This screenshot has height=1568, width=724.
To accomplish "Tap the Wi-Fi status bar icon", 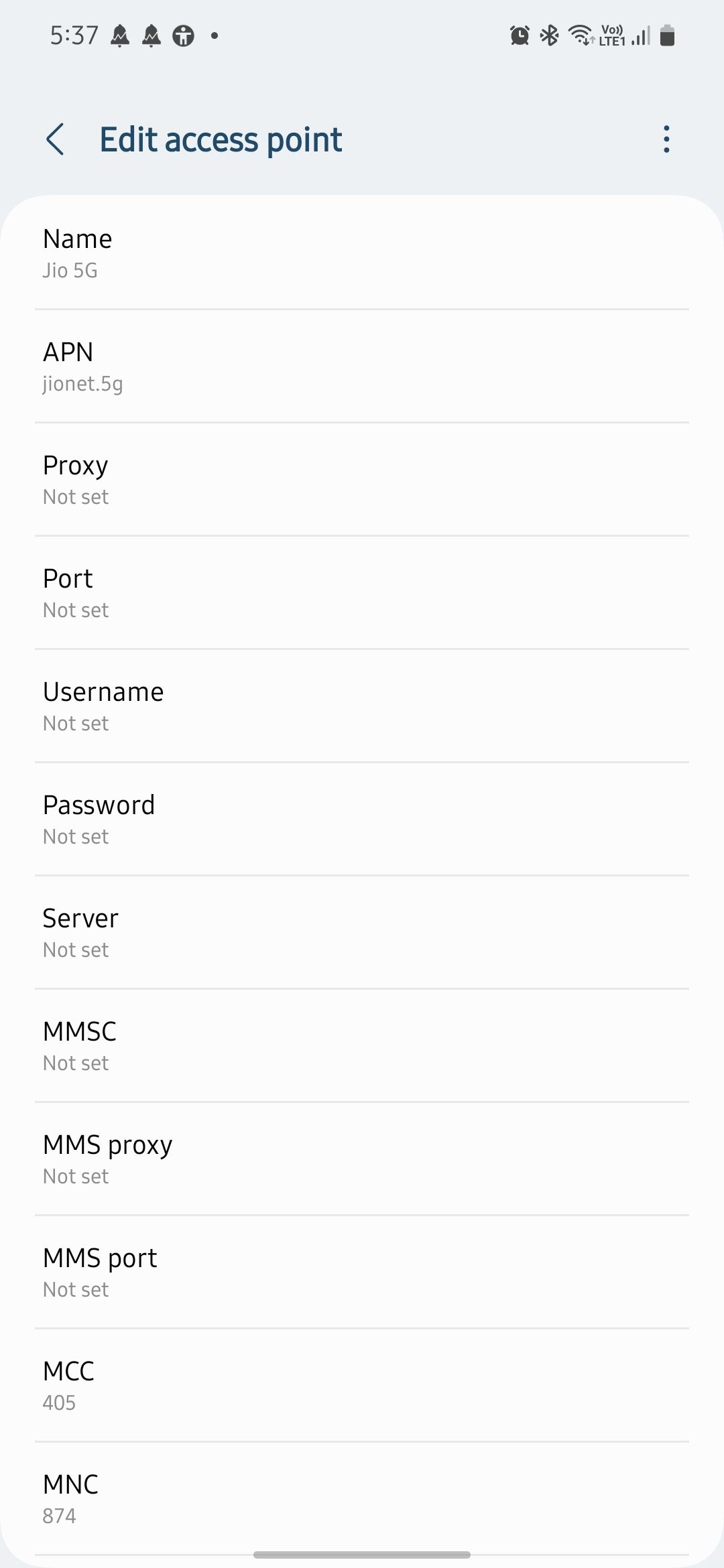I will click(581, 36).
